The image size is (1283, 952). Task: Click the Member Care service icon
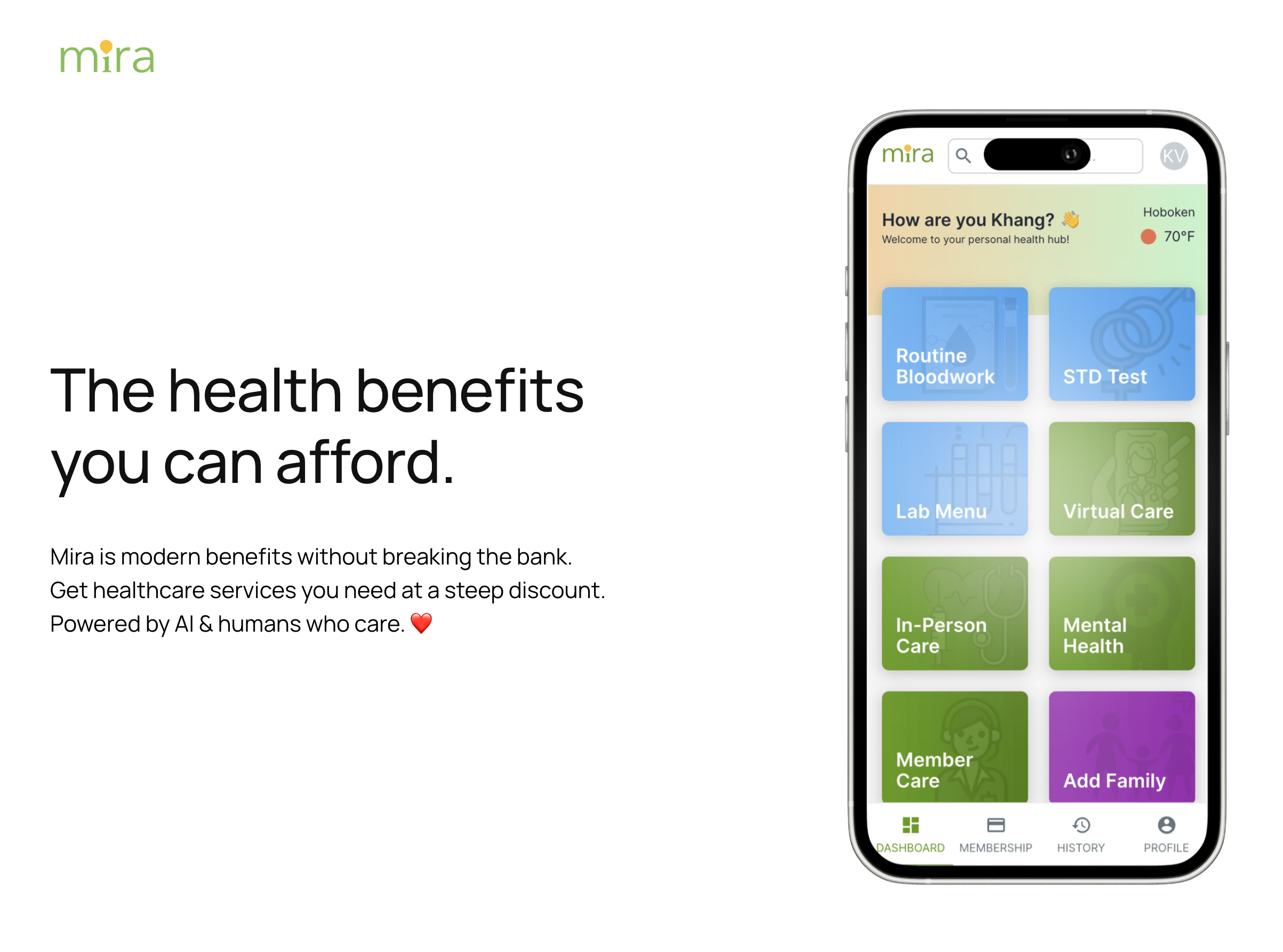[x=940, y=750]
